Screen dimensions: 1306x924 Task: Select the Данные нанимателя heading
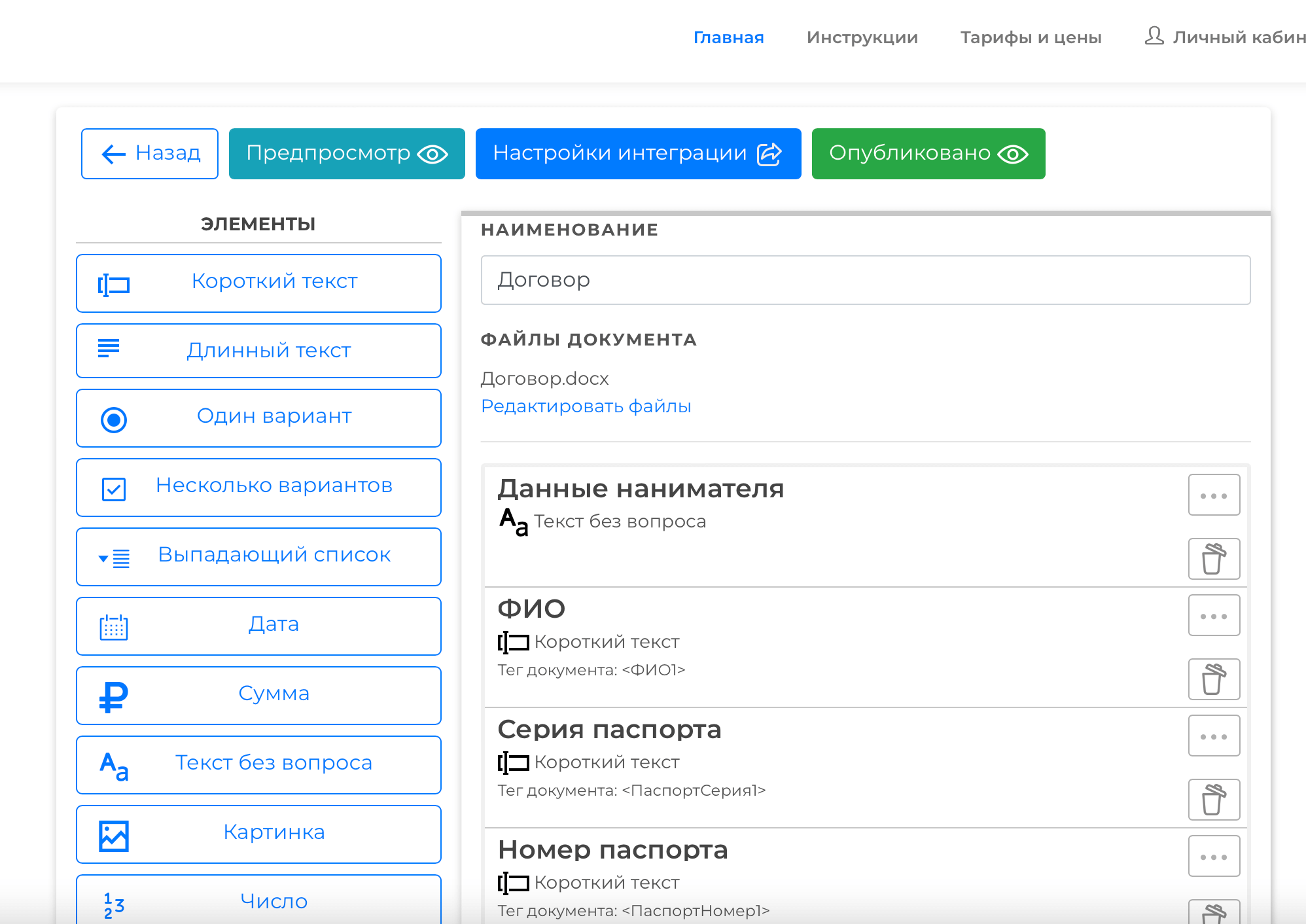[x=641, y=489]
